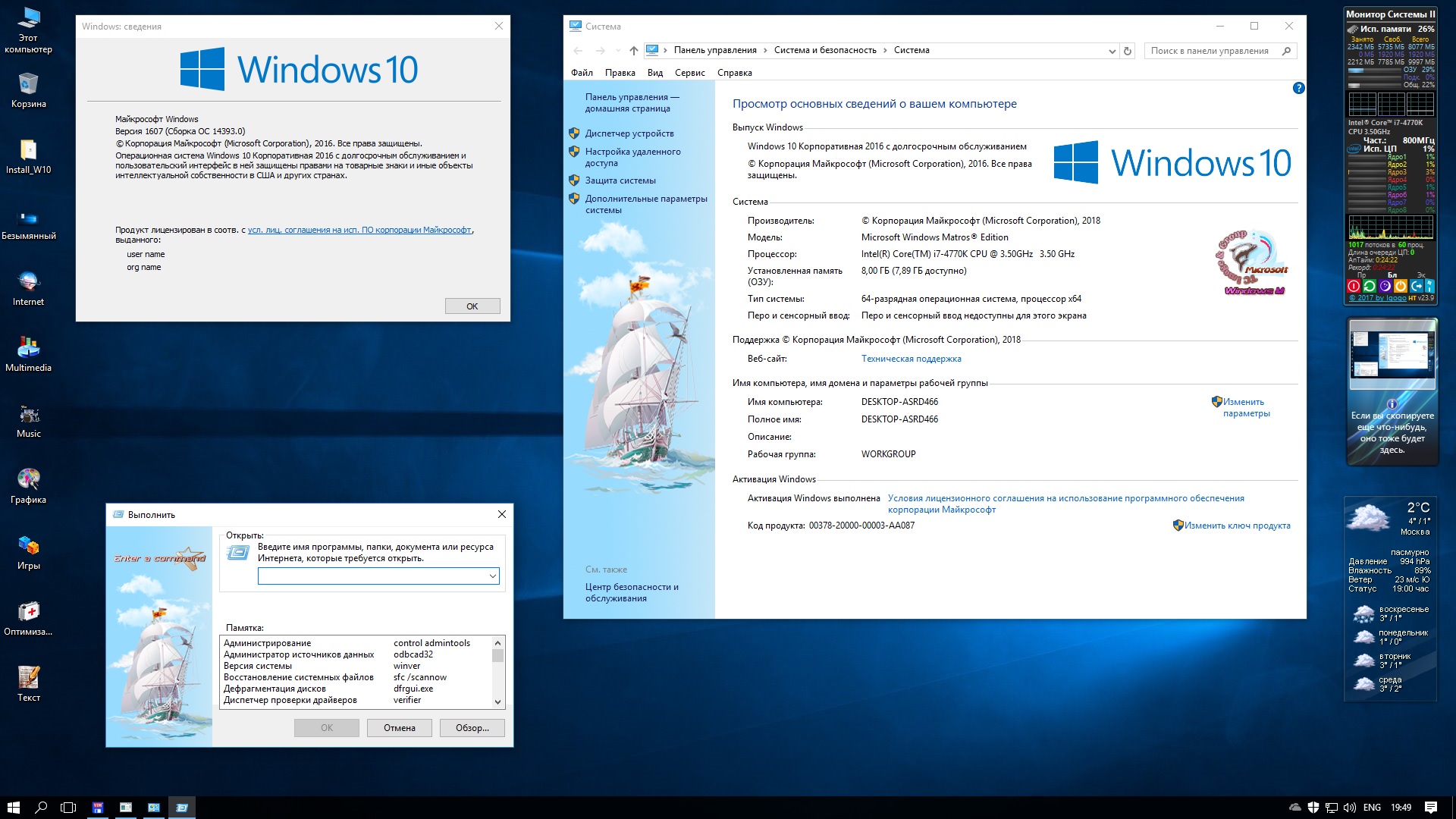Click the blue help question-mark icon

[x=1298, y=88]
